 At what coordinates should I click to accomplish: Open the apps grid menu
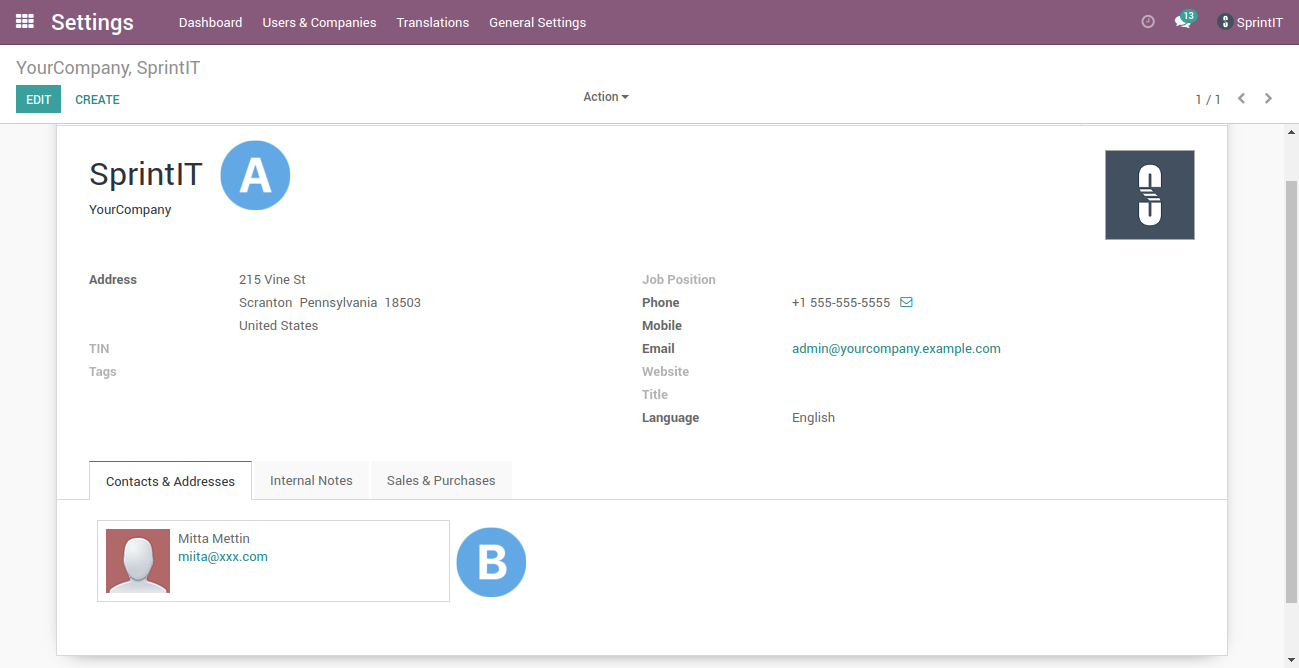coord(26,21)
